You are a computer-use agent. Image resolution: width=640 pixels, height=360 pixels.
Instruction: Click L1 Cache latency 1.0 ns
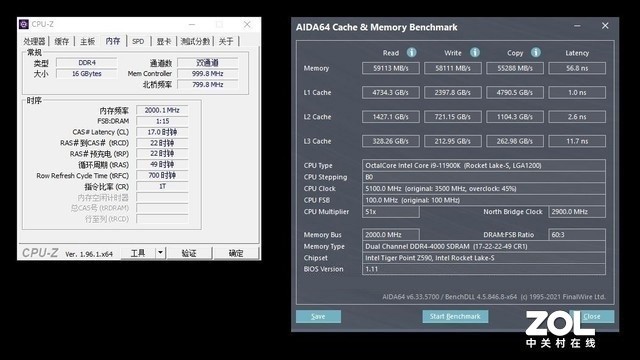point(577,93)
